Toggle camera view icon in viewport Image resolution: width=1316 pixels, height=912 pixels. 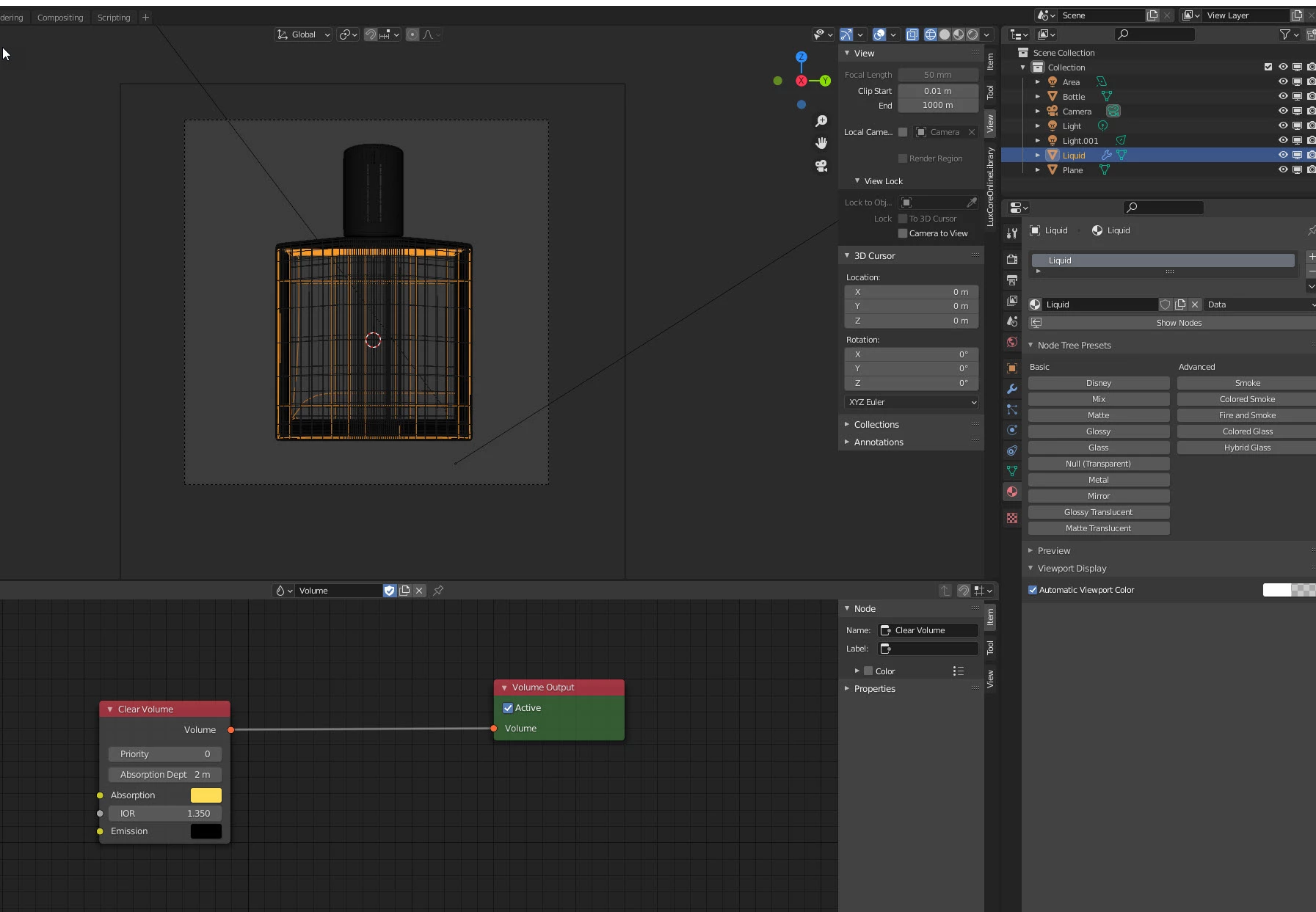821,166
